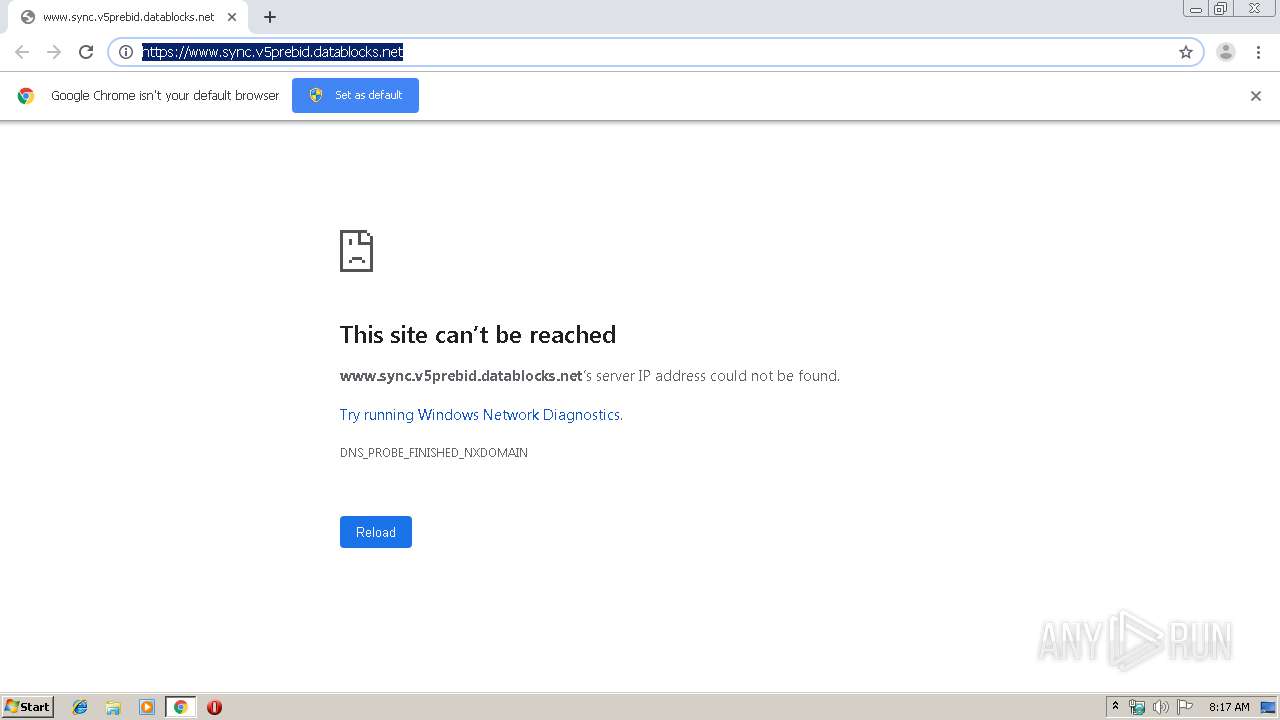This screenshot has width=1280, height=720.
Task: Click the red Opera icon in taskbar
Action: [214, 707]
